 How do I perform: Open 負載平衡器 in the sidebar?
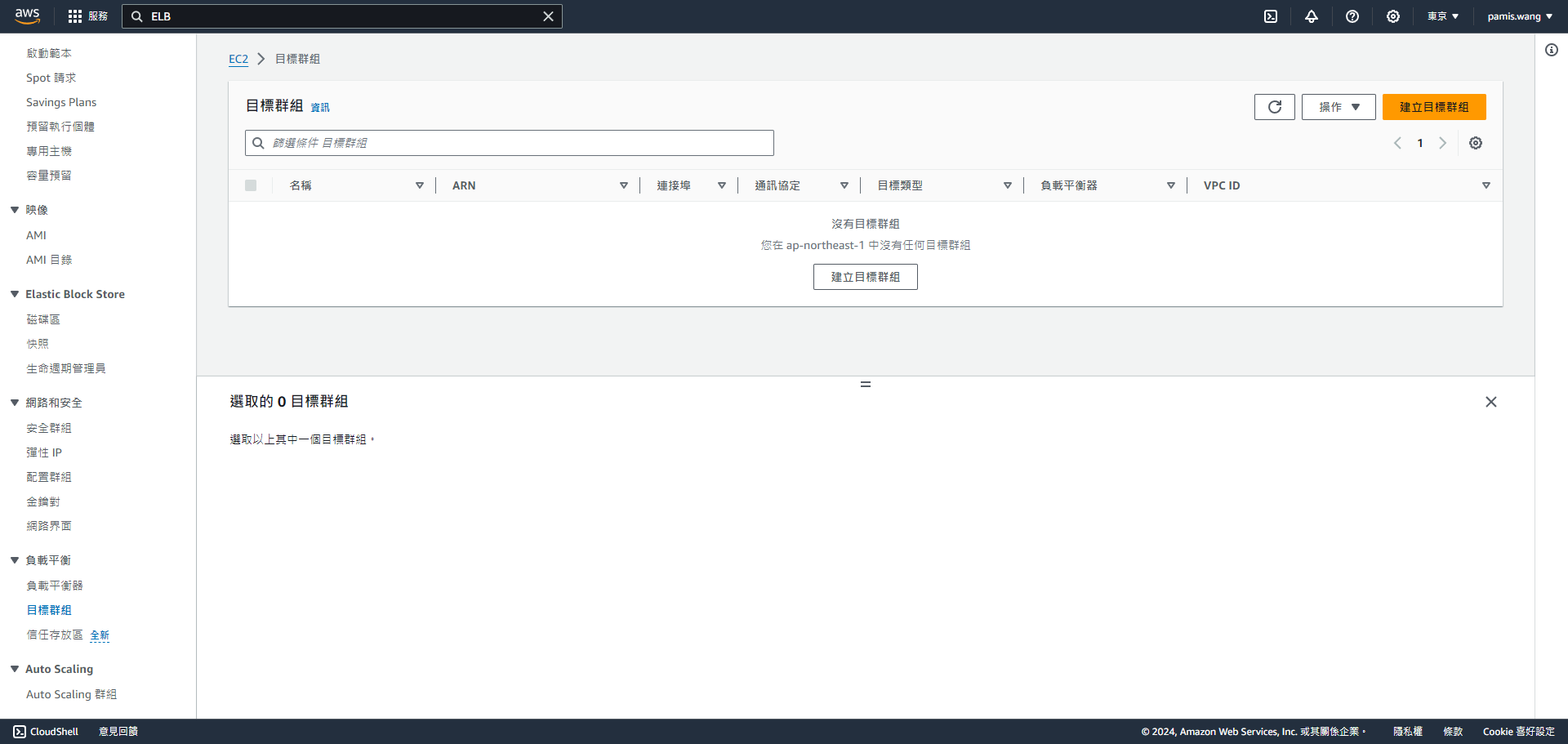pos(55,586)
